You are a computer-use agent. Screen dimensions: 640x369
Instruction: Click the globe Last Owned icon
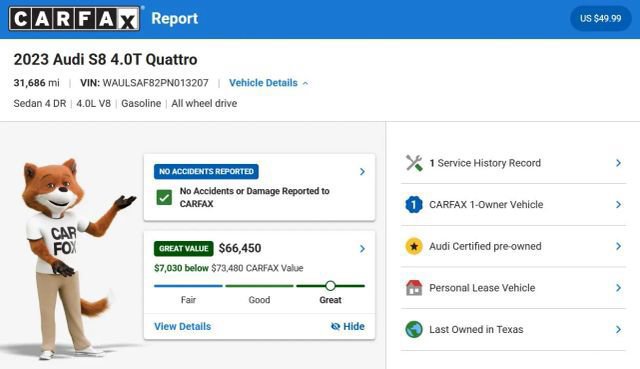tap(414, 329)
